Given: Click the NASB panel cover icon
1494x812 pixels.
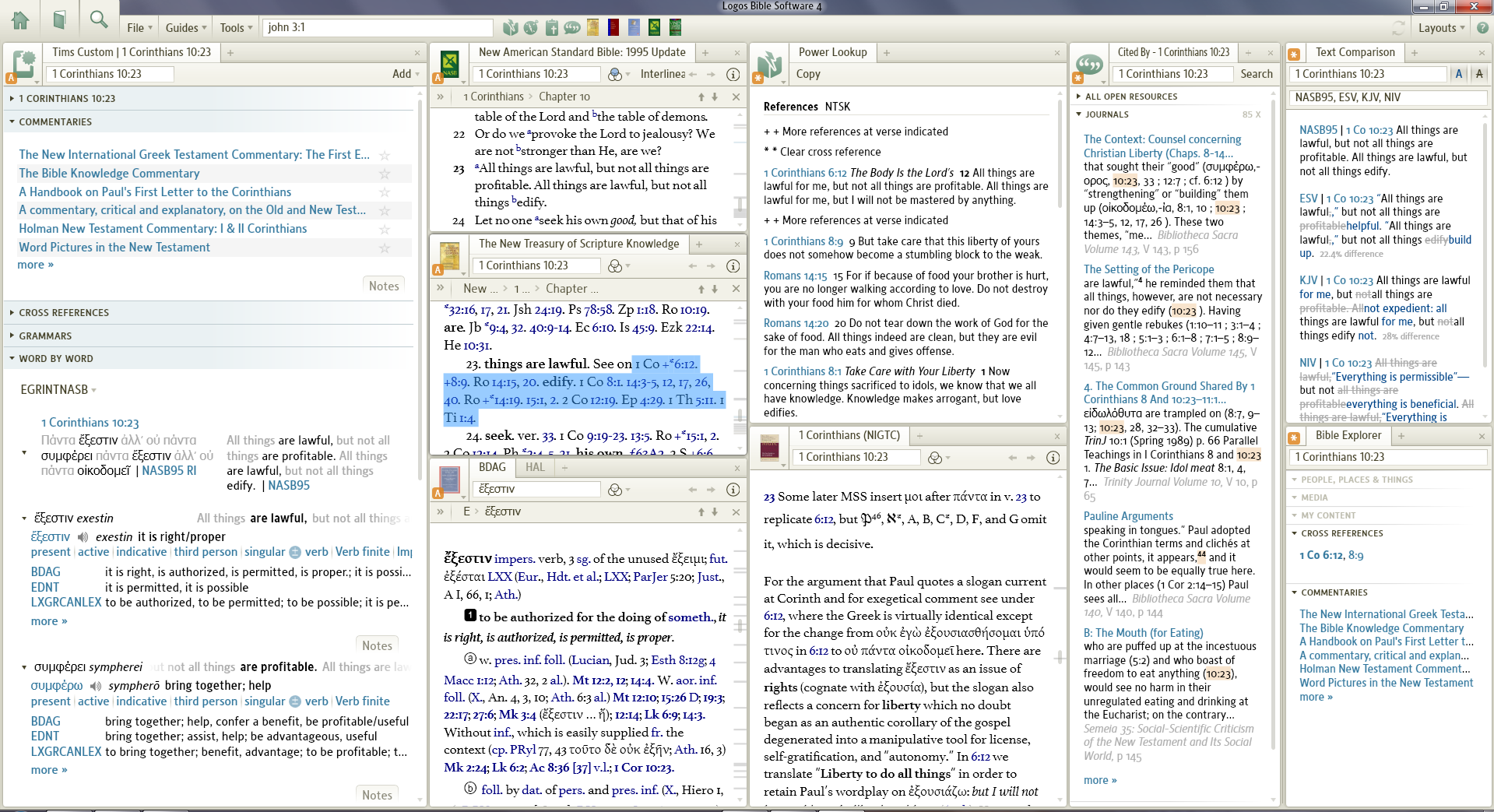Looking at the screenshot, I should click(x=450, y=64).
